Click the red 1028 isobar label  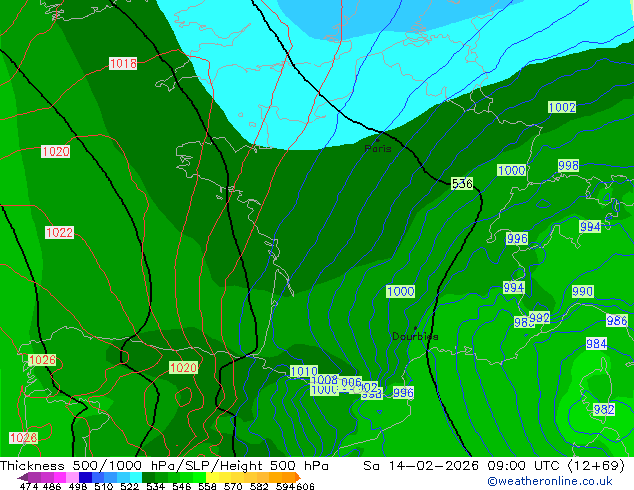(23, 437)
